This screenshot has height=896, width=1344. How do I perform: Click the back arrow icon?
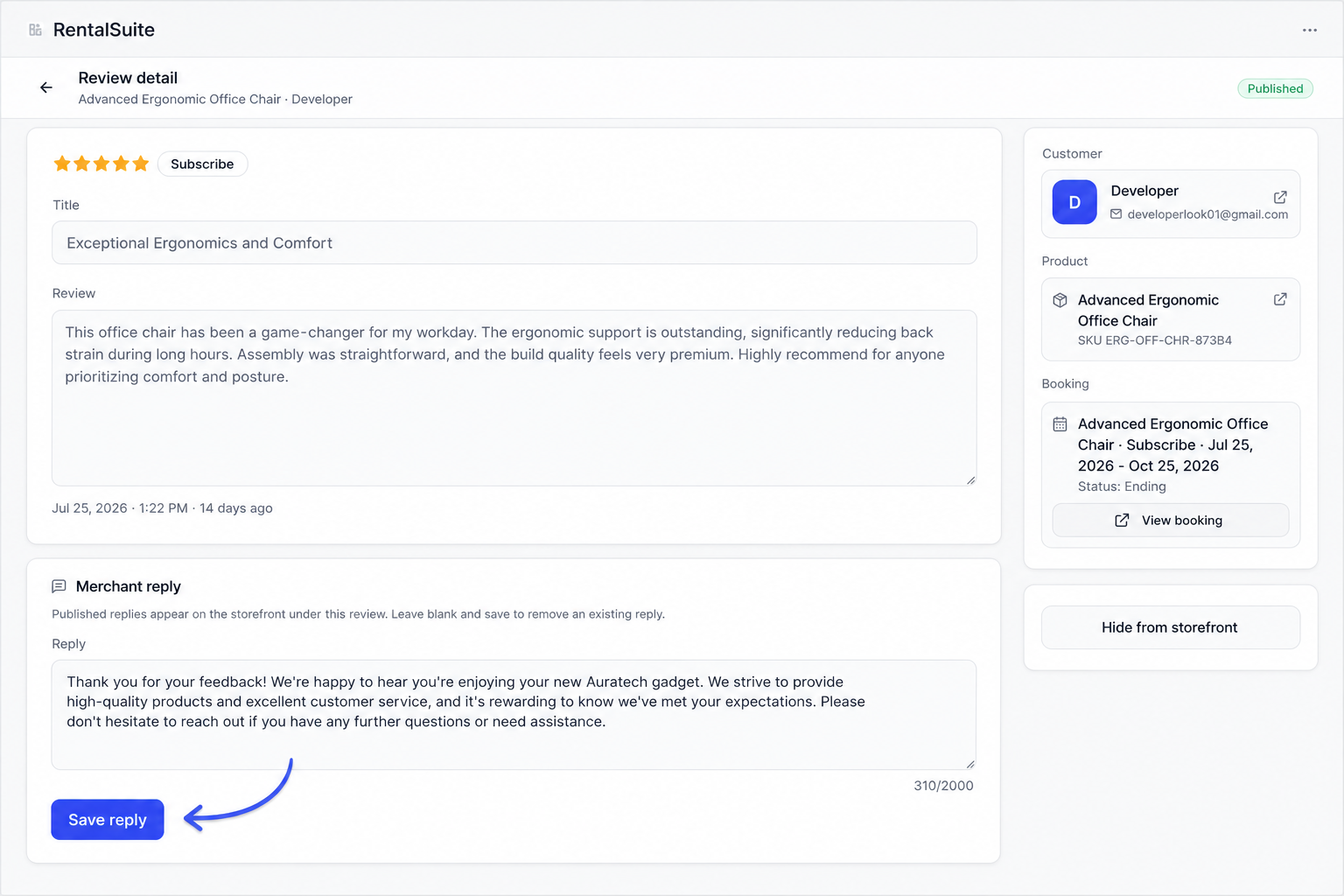click(46, 87)
